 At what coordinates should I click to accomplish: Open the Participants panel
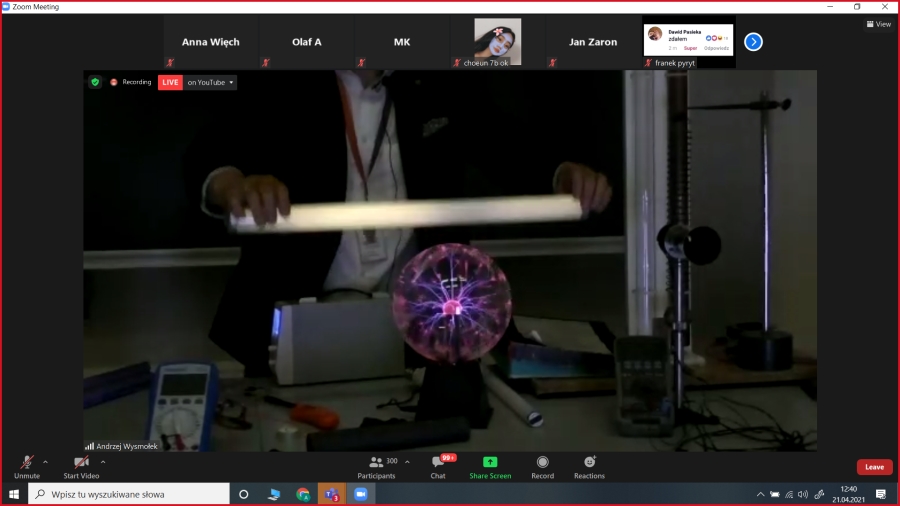click(376, 465)
